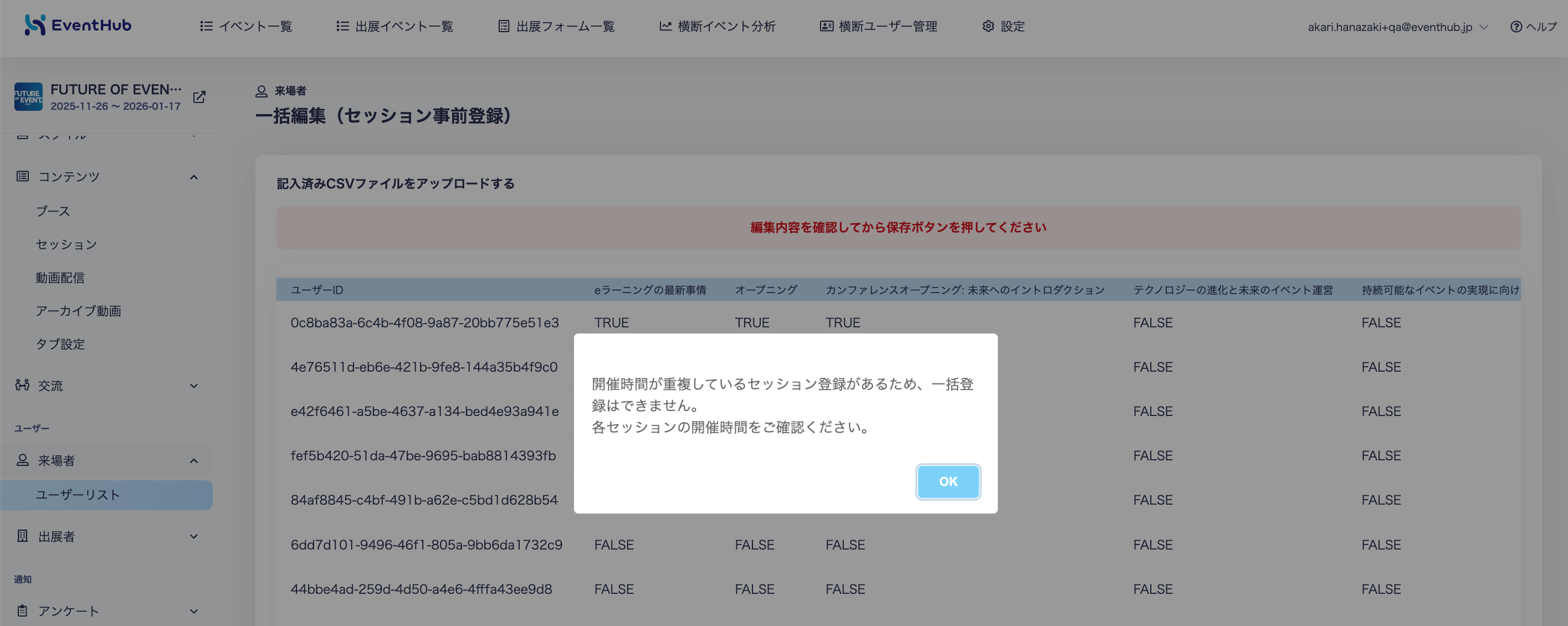Click the オープニング column header
The width and height of the screenshot is (1568, 626).
[766, 290]
